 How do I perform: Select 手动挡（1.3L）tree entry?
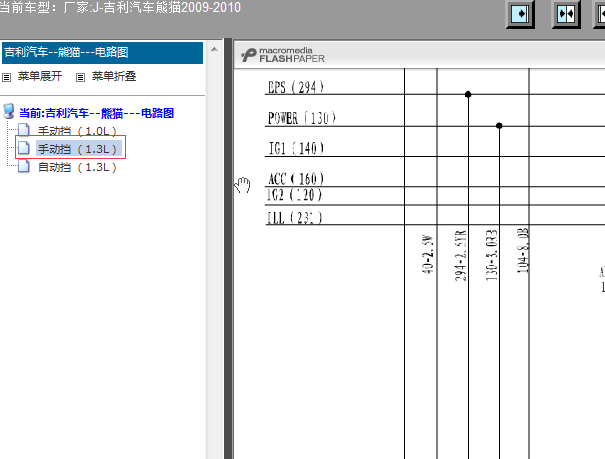pyautogui.click(x=77, y=149)
